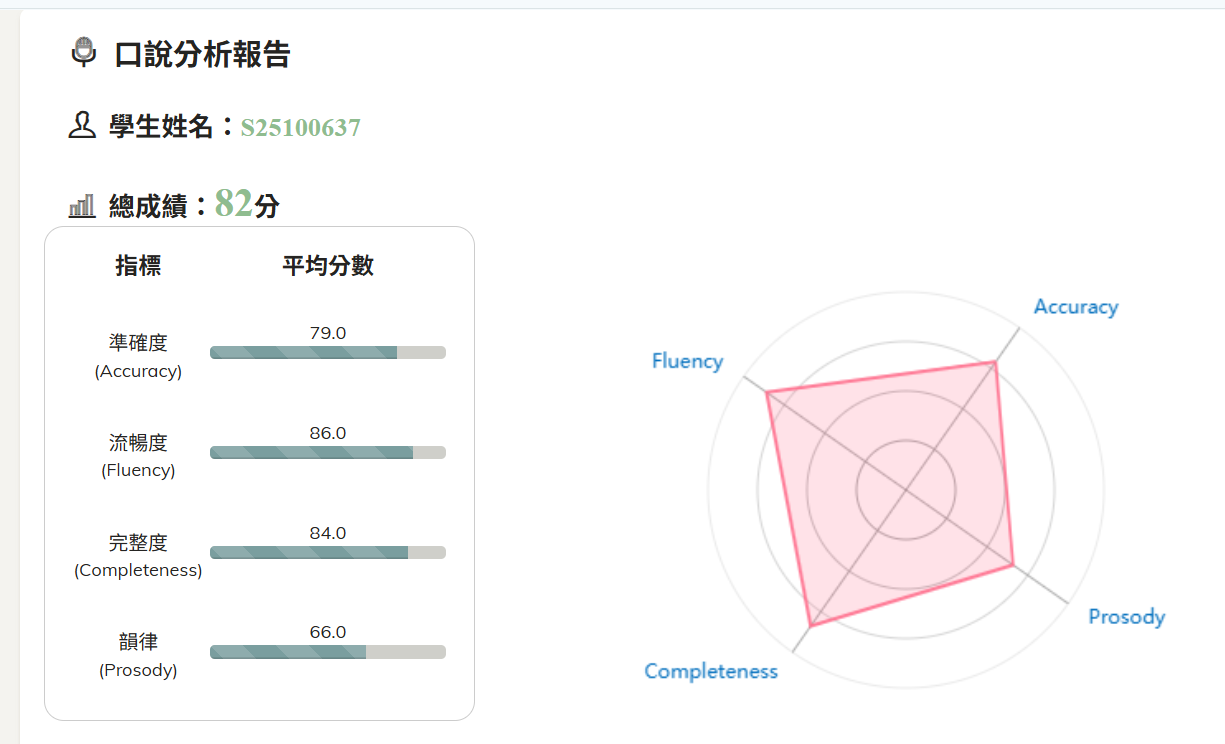Click the Accuracy label on radar chart

tap(1075, 307)
